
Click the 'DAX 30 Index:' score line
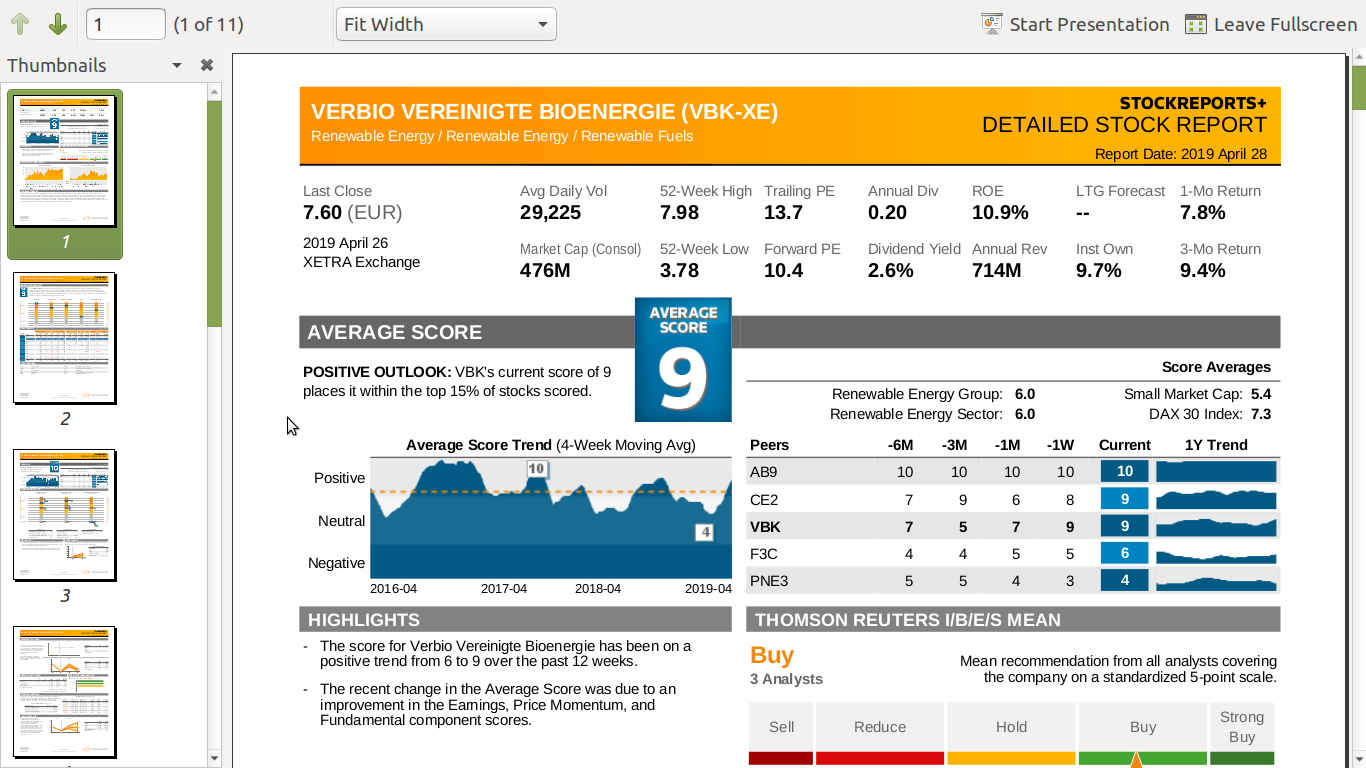click(1210, 414)
